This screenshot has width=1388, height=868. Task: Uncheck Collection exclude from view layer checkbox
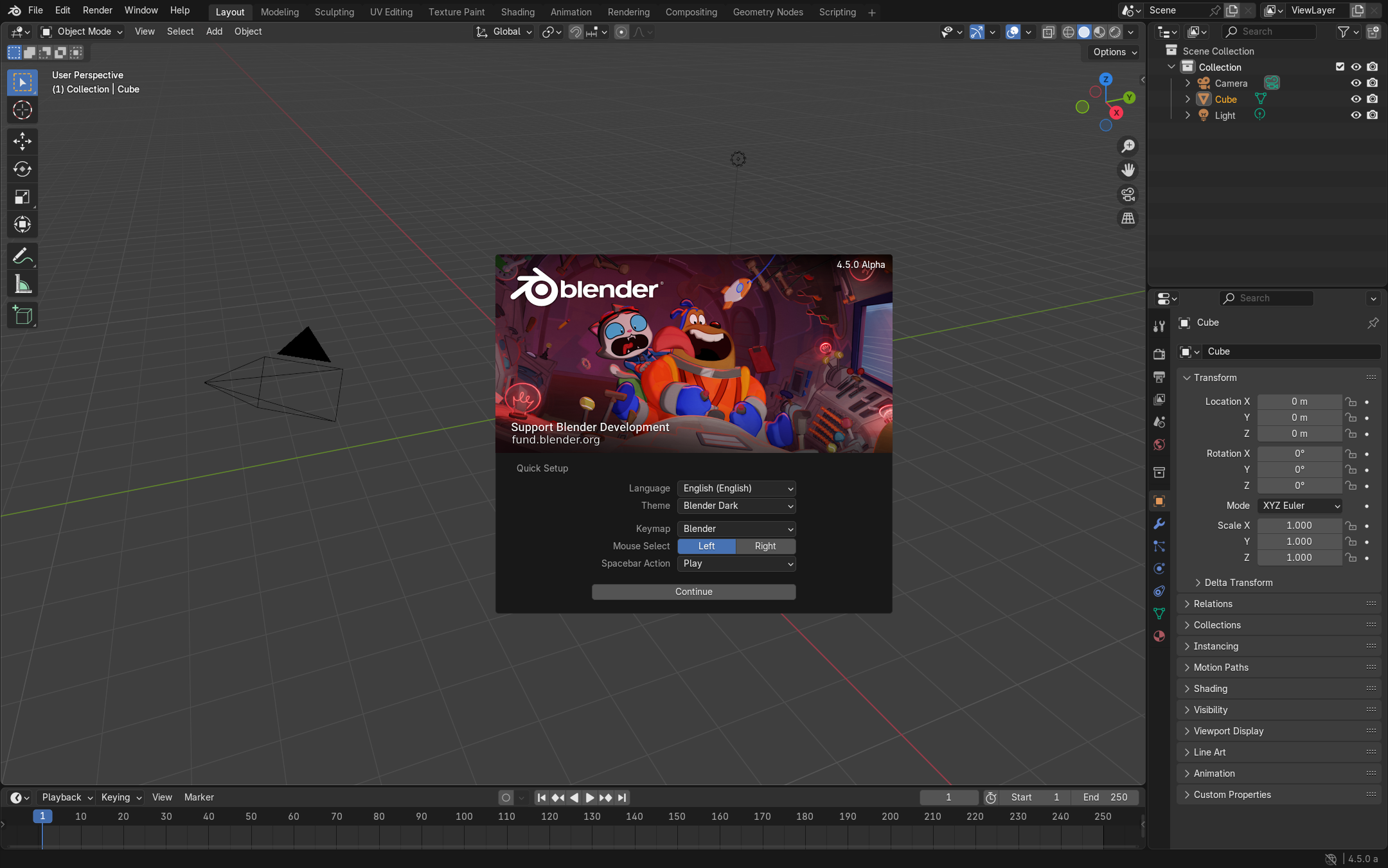tap(1340, 67)
